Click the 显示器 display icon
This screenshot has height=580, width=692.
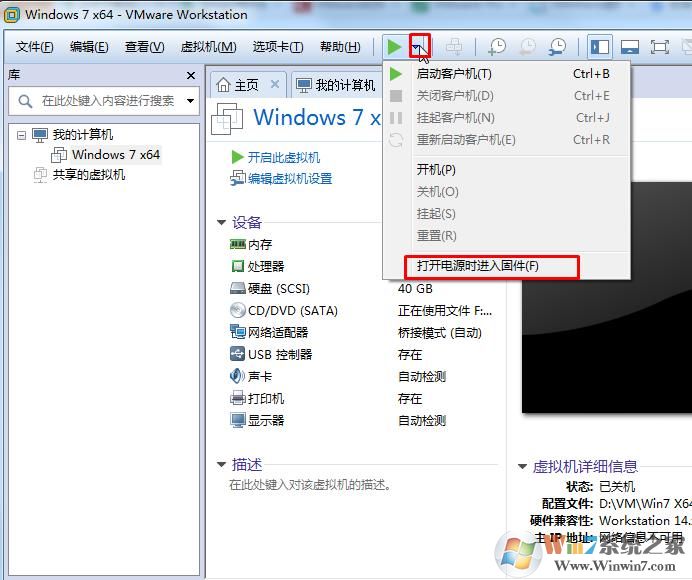tap(237, 420)
